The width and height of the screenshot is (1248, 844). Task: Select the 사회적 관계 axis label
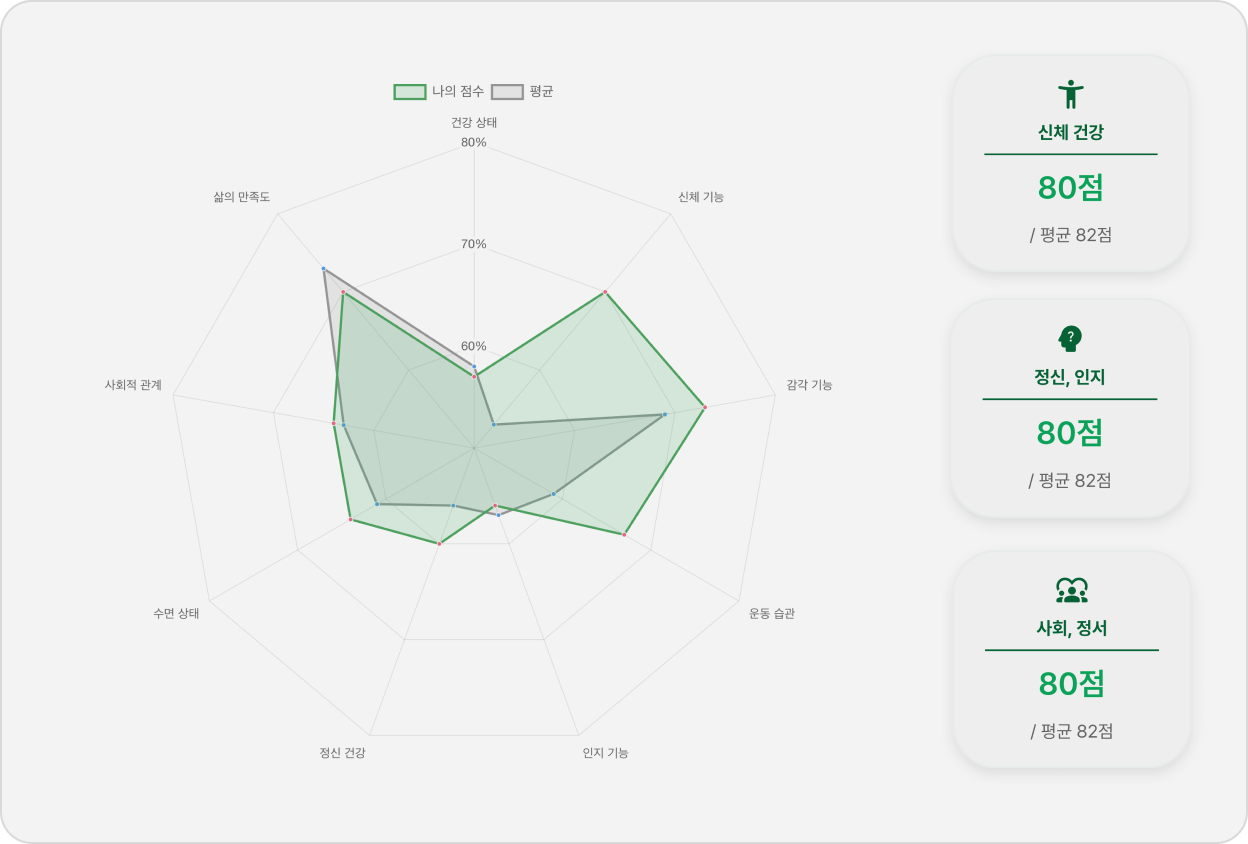[133, 385]
